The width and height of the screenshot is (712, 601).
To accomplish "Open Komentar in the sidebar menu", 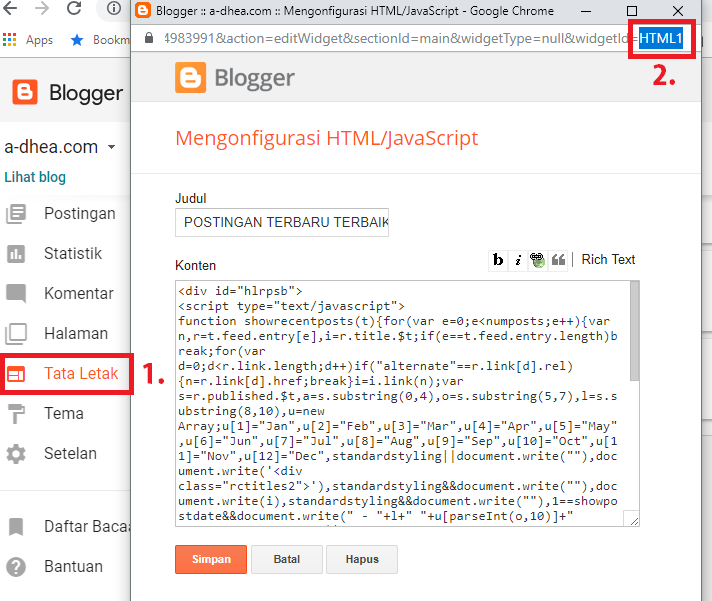I will click(79, 293).
